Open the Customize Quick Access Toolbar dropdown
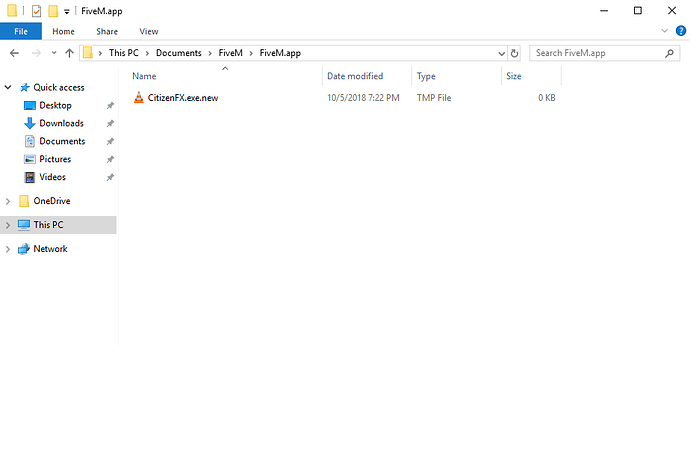Viewport: 690px width, 458px height. pyautogui.click(x=67, y=12)
